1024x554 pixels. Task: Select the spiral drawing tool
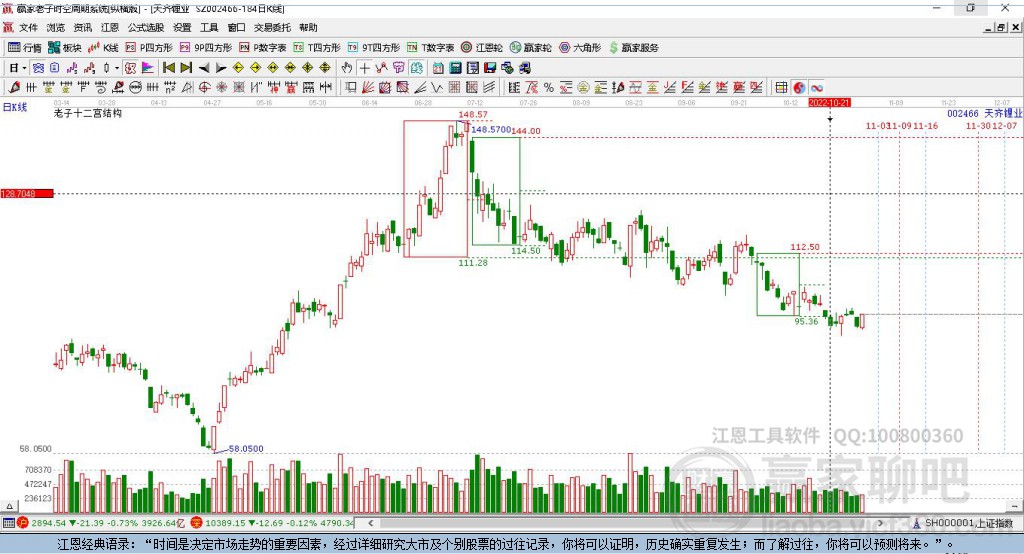pos(101,88)
